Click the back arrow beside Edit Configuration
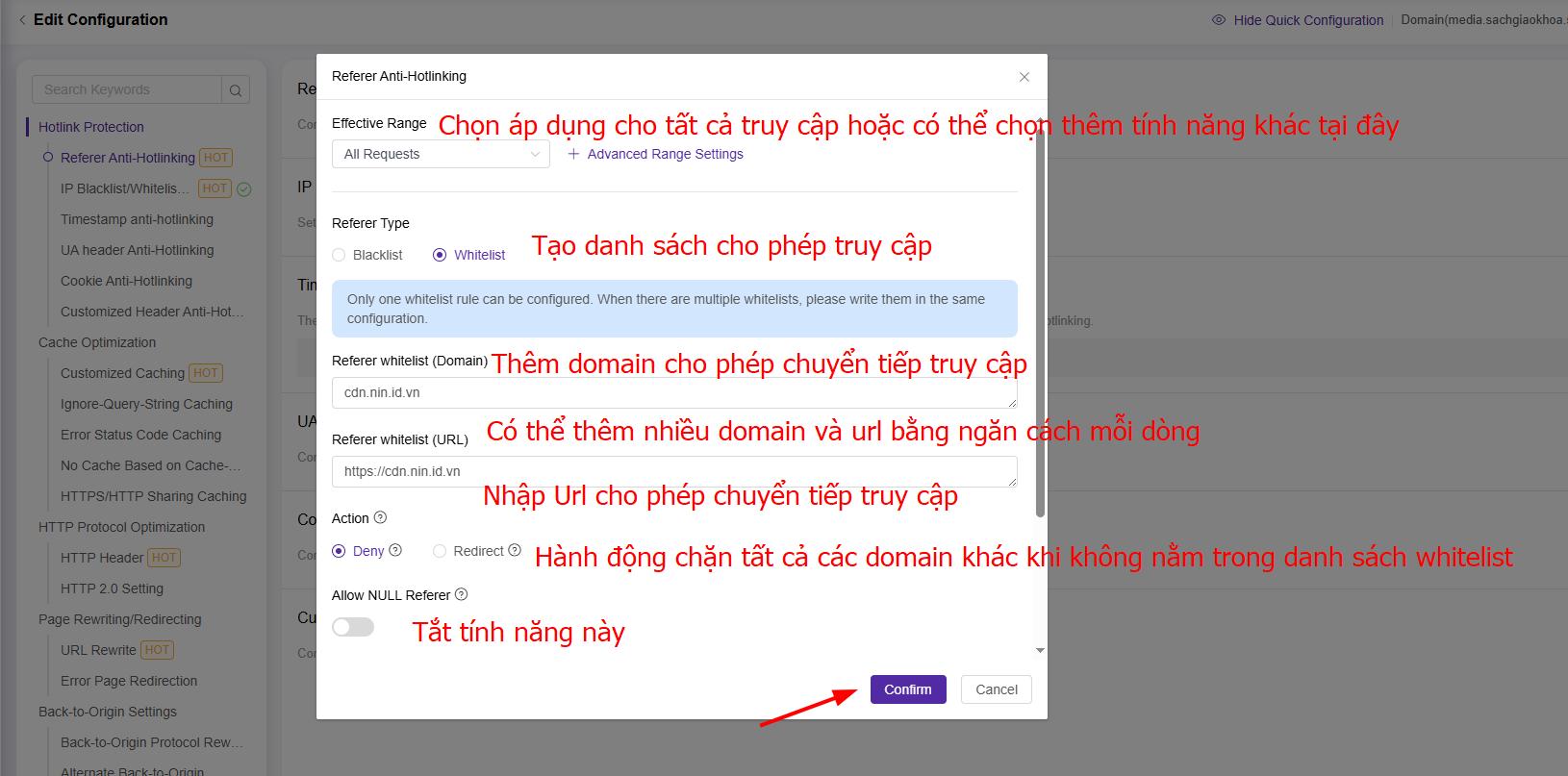 pyautogui.click(x=22, y=20)
